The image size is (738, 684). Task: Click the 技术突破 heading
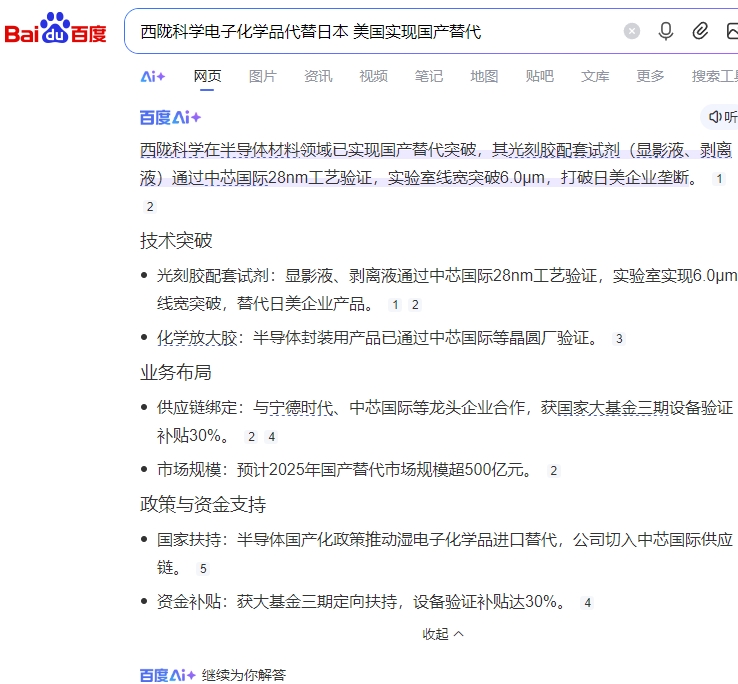176,241
